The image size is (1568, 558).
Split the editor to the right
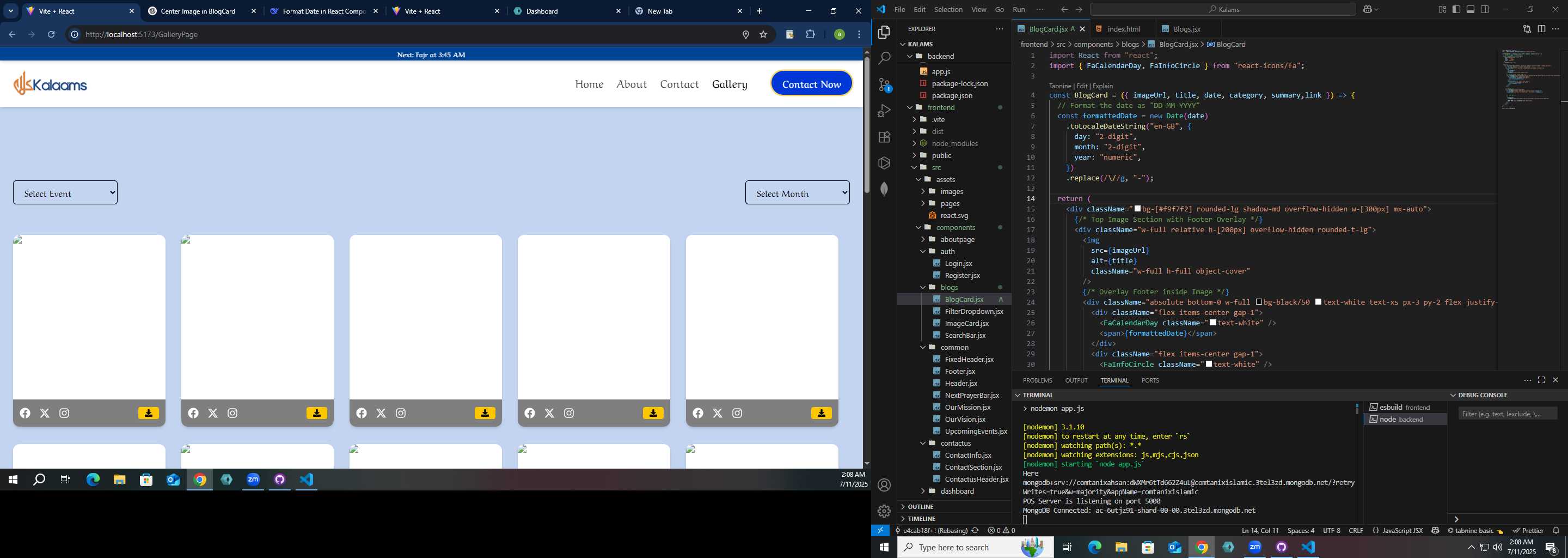point(1541,29)
